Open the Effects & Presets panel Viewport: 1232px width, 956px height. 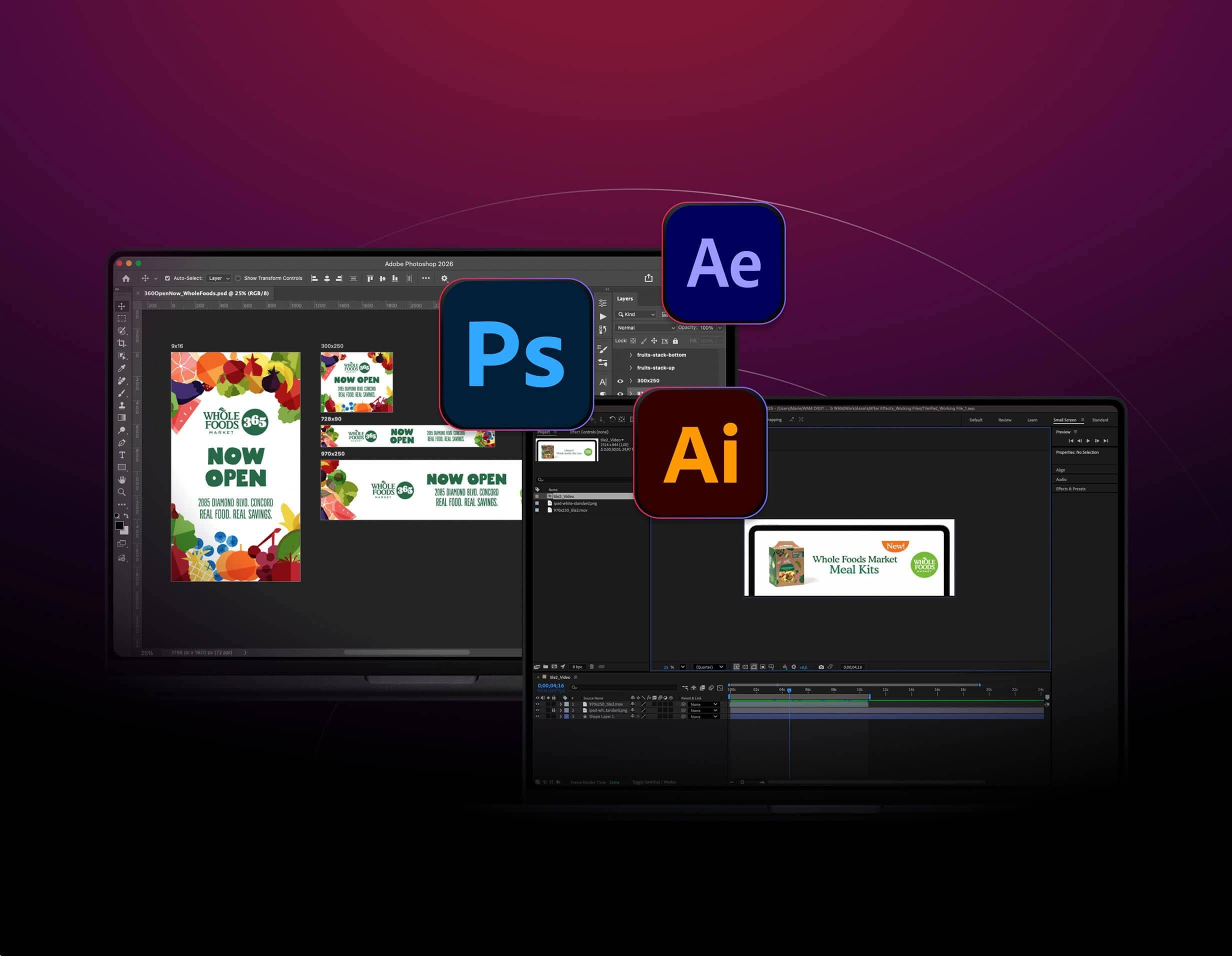1070,489
